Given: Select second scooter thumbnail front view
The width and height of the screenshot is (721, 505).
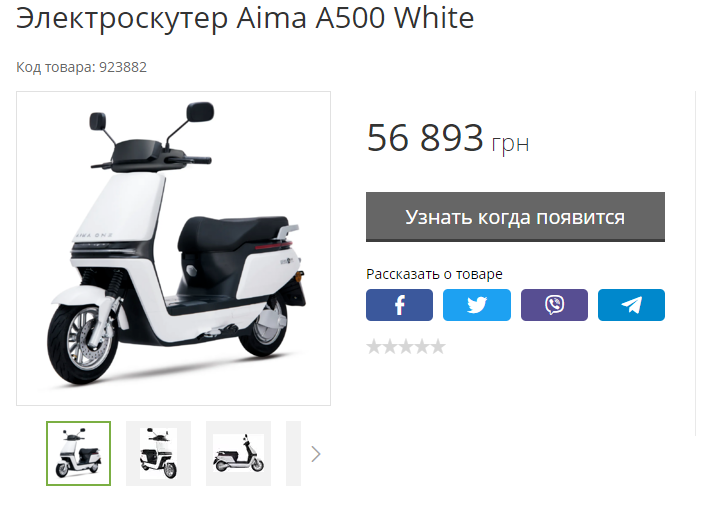Looking at the screenshot, I should 159,453.
